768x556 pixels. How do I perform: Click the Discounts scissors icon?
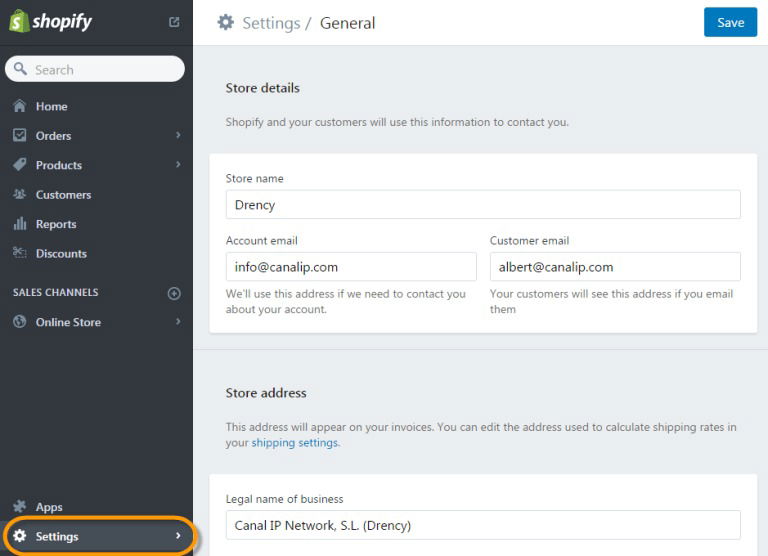pyautogui.click(x=20, y=253)
